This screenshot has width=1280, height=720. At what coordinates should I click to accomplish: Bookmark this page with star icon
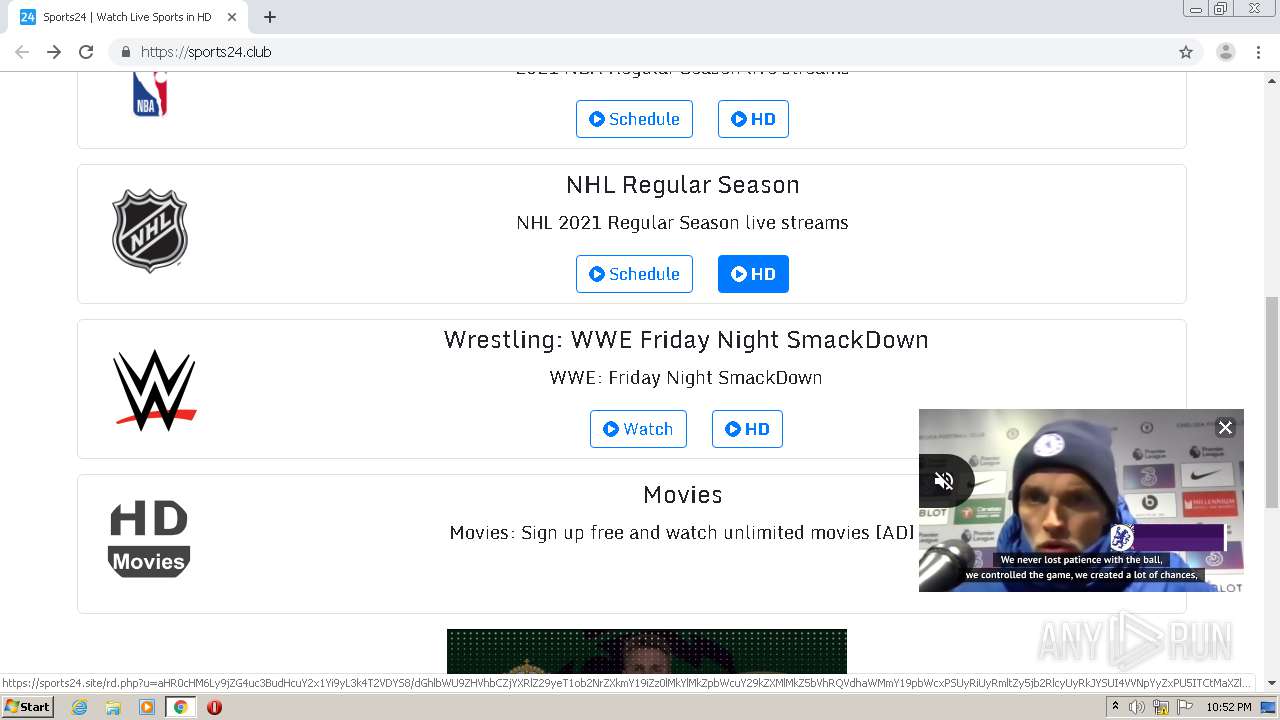click(x=1186, y=52)
